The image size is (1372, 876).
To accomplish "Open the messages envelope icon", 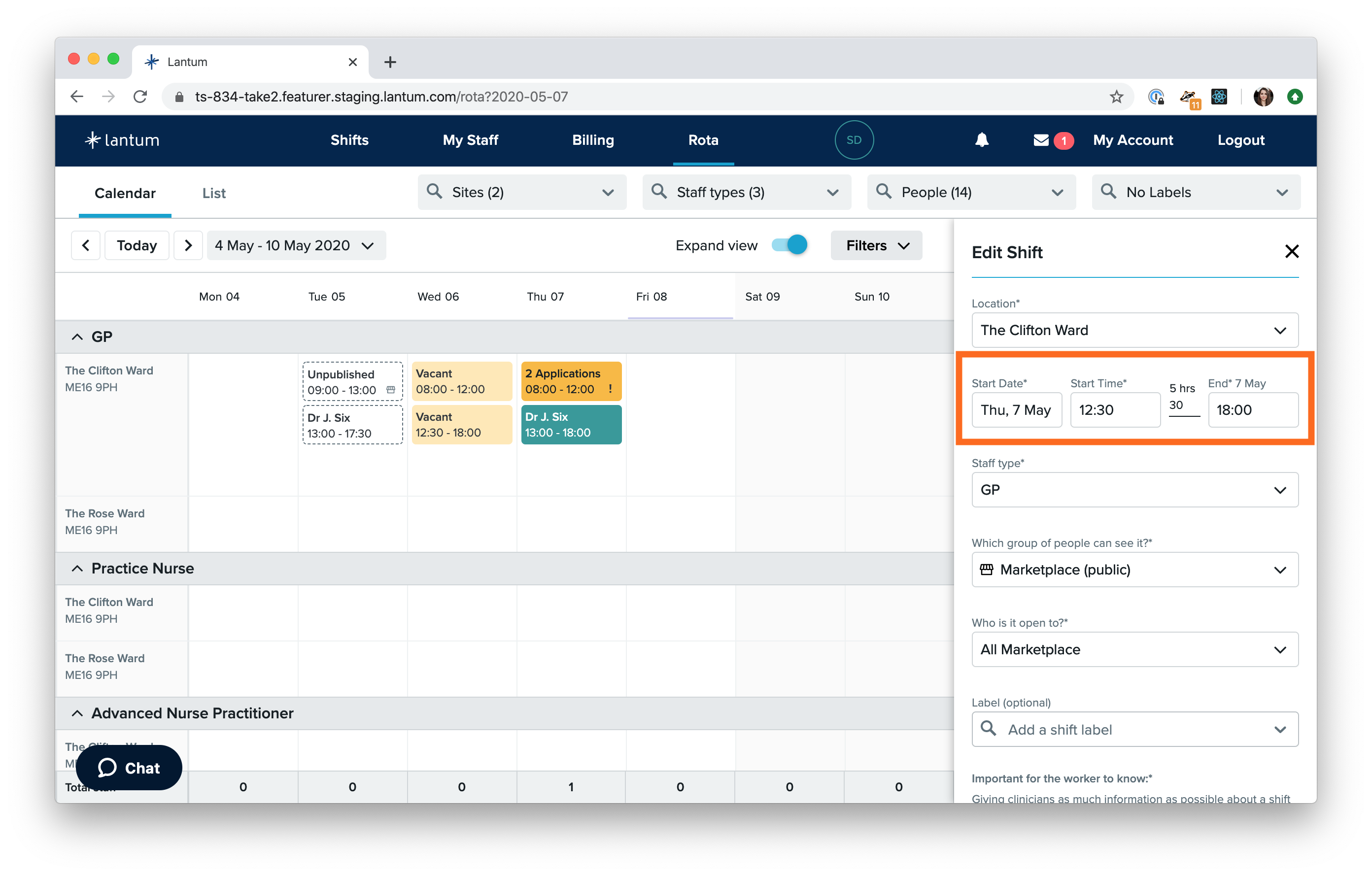I will (x=1040, y=139).
